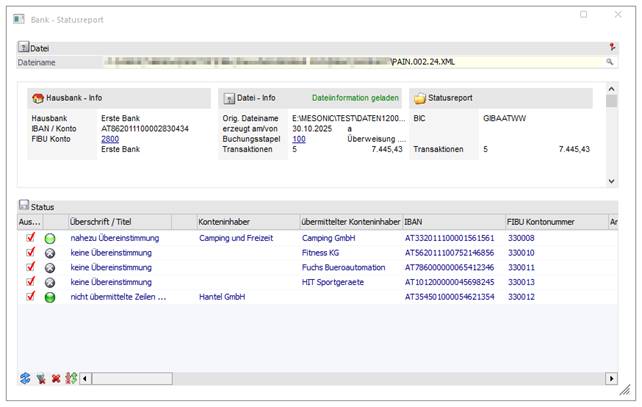Click the green-red arrows icon at bottom

[x=71, y=379]
